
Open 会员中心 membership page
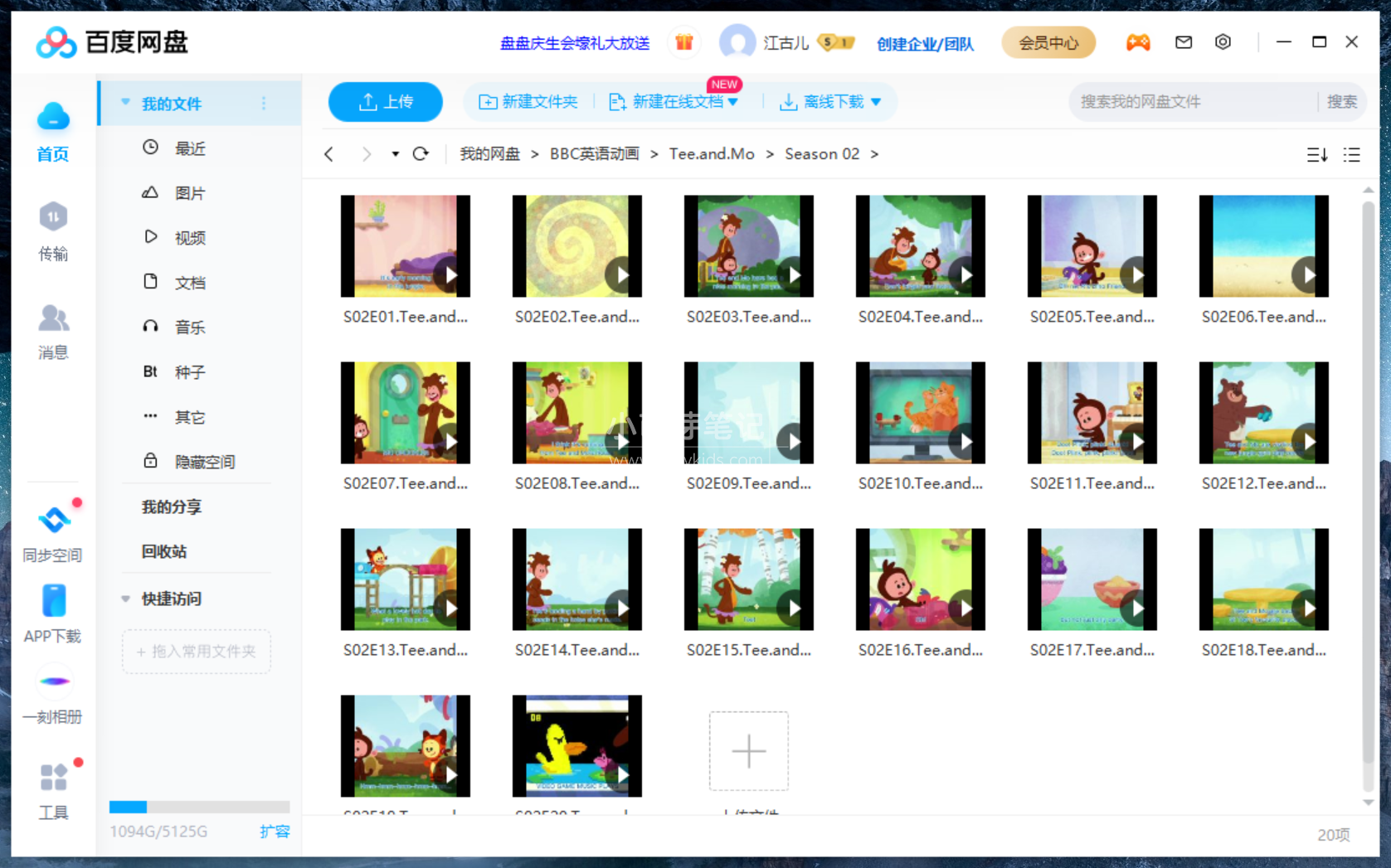[1048, 41]
